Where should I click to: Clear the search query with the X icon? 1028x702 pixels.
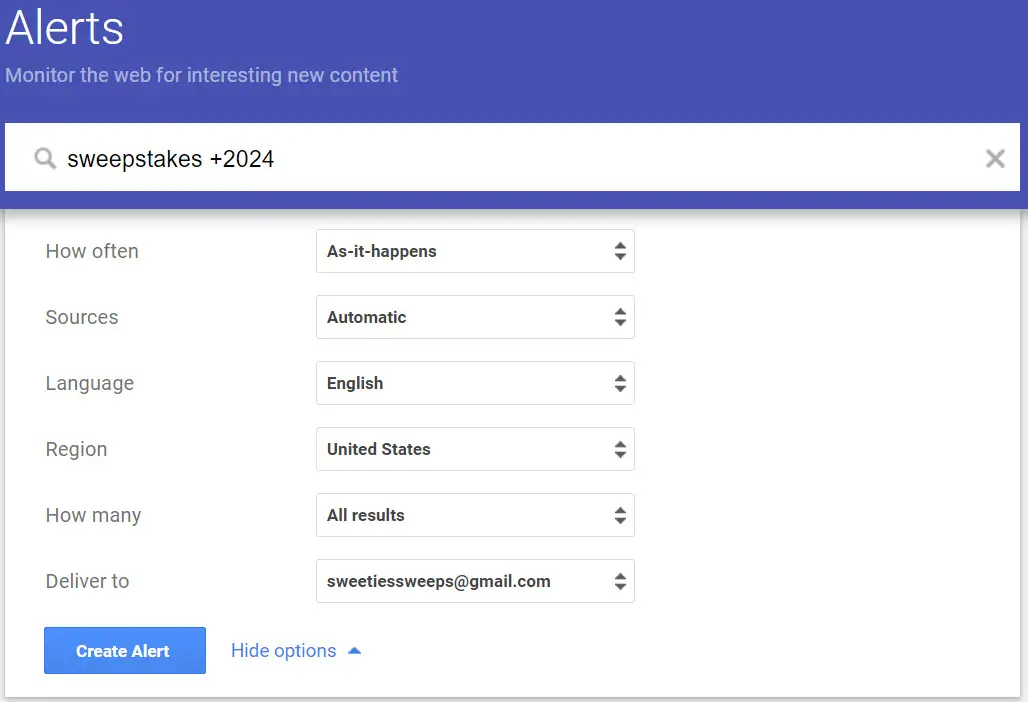pos(995,158)
